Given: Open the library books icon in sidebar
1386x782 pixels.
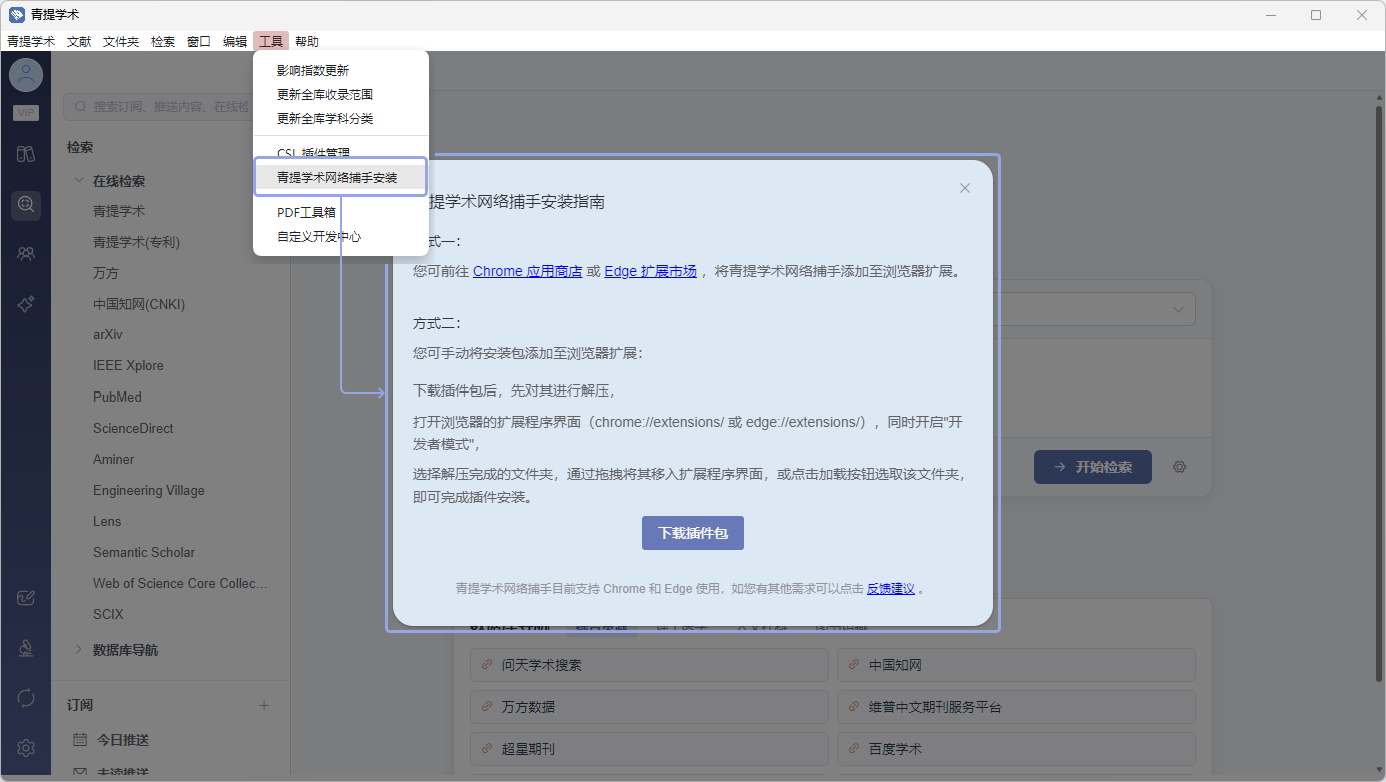Looking at the screenshot, I should (26, 154).
